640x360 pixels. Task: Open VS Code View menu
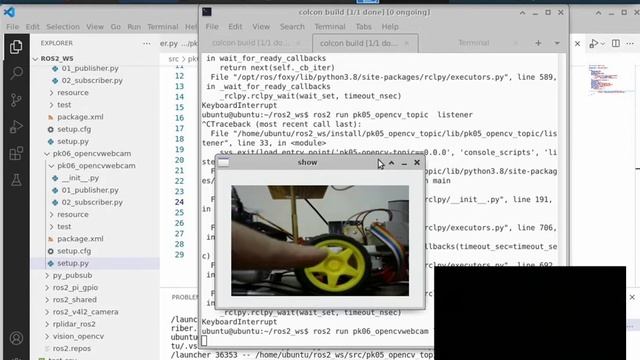pyautogui.click(x=95, y=27)
